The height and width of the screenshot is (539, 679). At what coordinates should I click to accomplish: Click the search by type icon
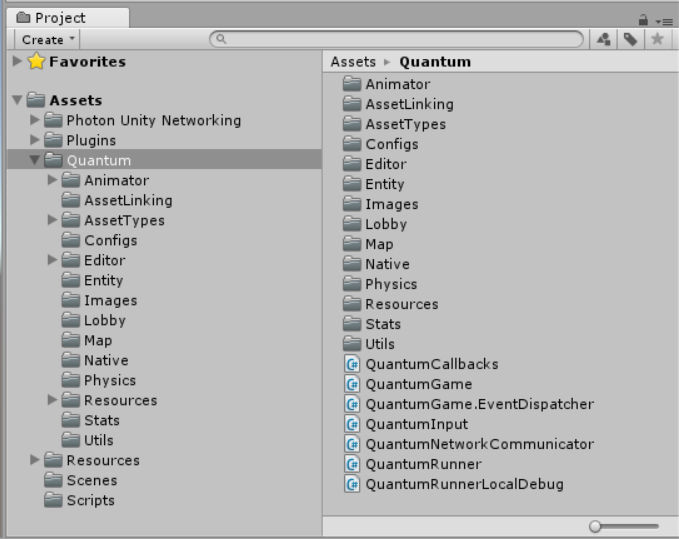tap(604, 39)
